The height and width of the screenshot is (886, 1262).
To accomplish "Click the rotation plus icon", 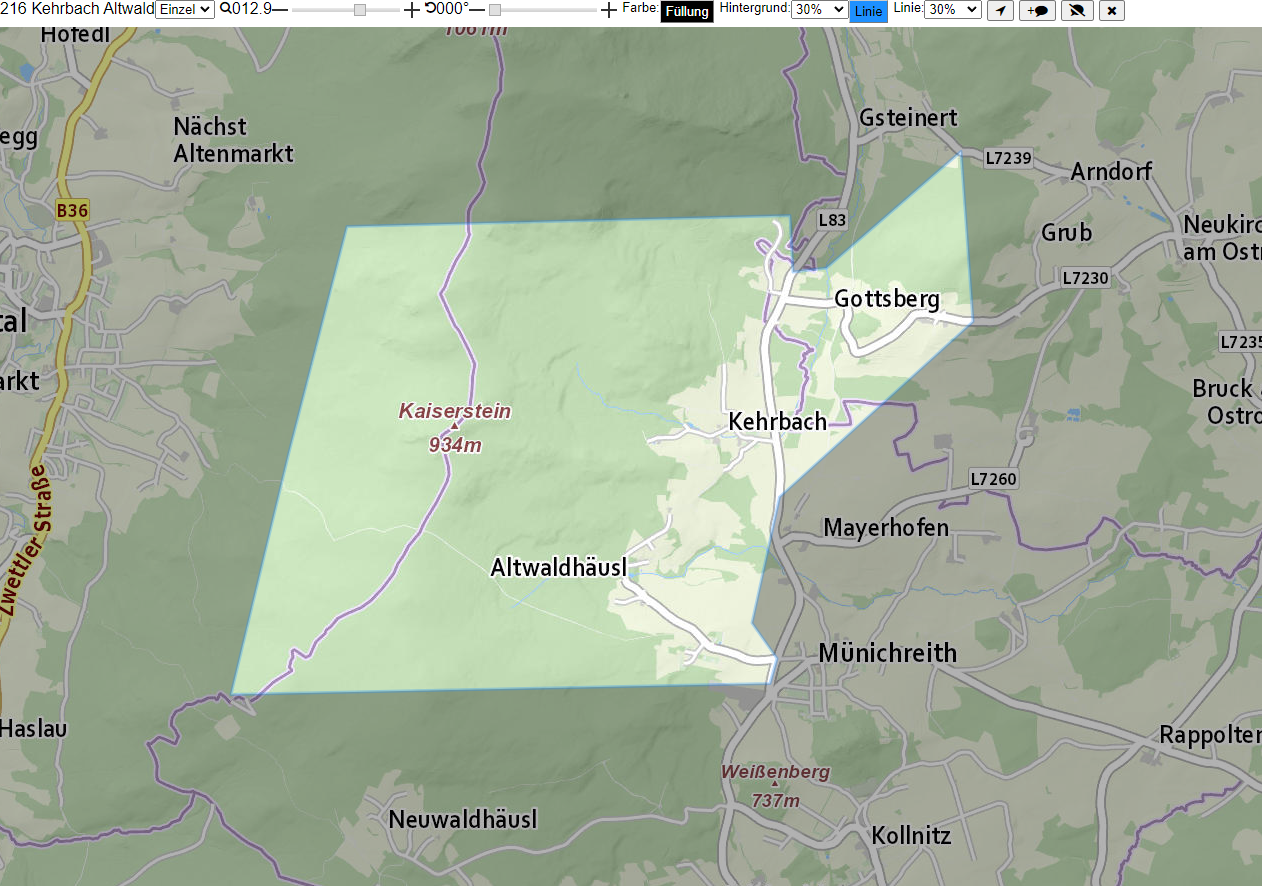I will coord(609,9).
